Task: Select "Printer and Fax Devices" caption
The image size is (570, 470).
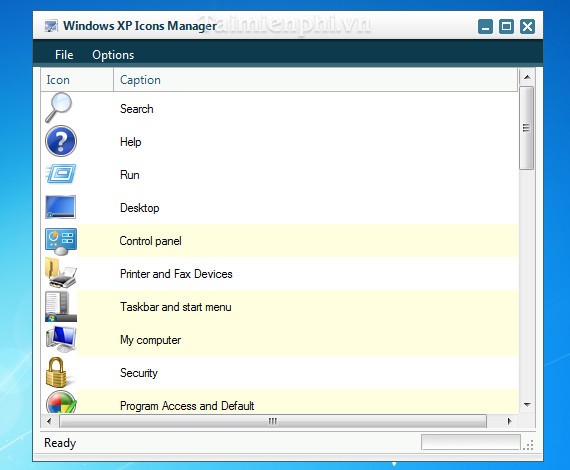Action: pos(176,274)
